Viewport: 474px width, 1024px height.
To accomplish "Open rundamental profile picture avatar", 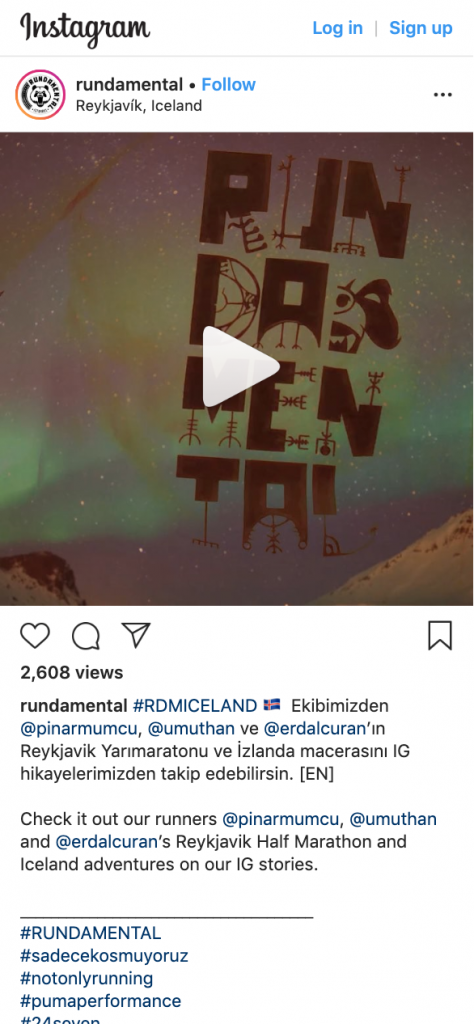I will (x=40, y=95).
